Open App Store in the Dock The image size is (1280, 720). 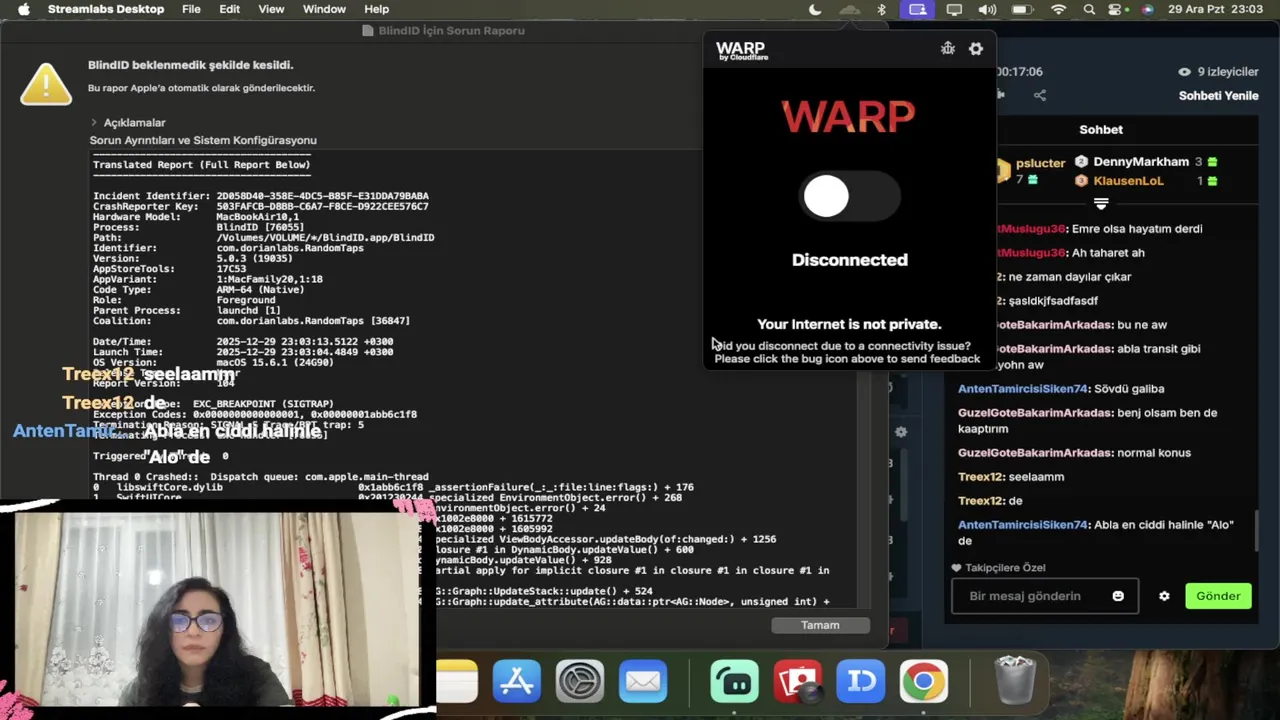(517, 682)
